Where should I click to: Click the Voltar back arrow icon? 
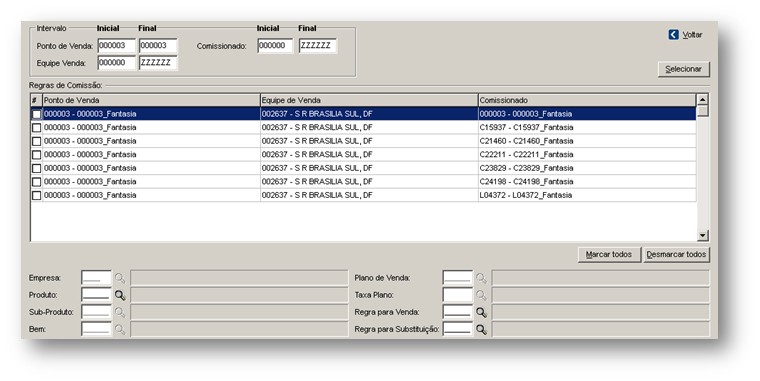673,34
